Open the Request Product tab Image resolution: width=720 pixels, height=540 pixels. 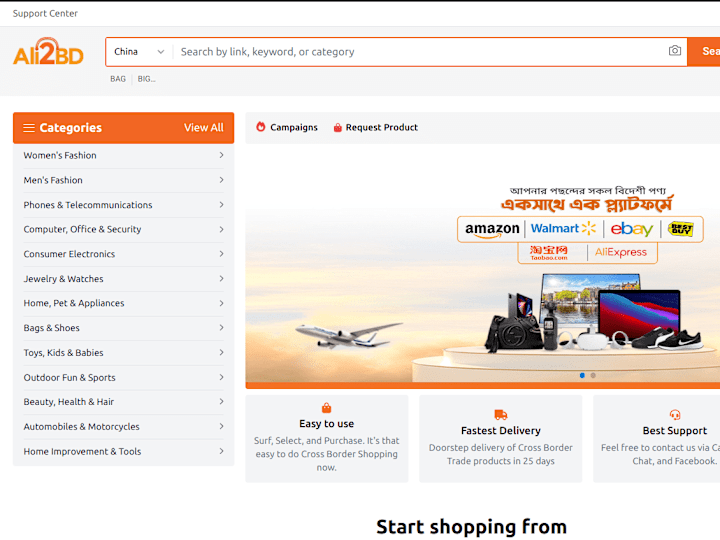tap(375, 127)
